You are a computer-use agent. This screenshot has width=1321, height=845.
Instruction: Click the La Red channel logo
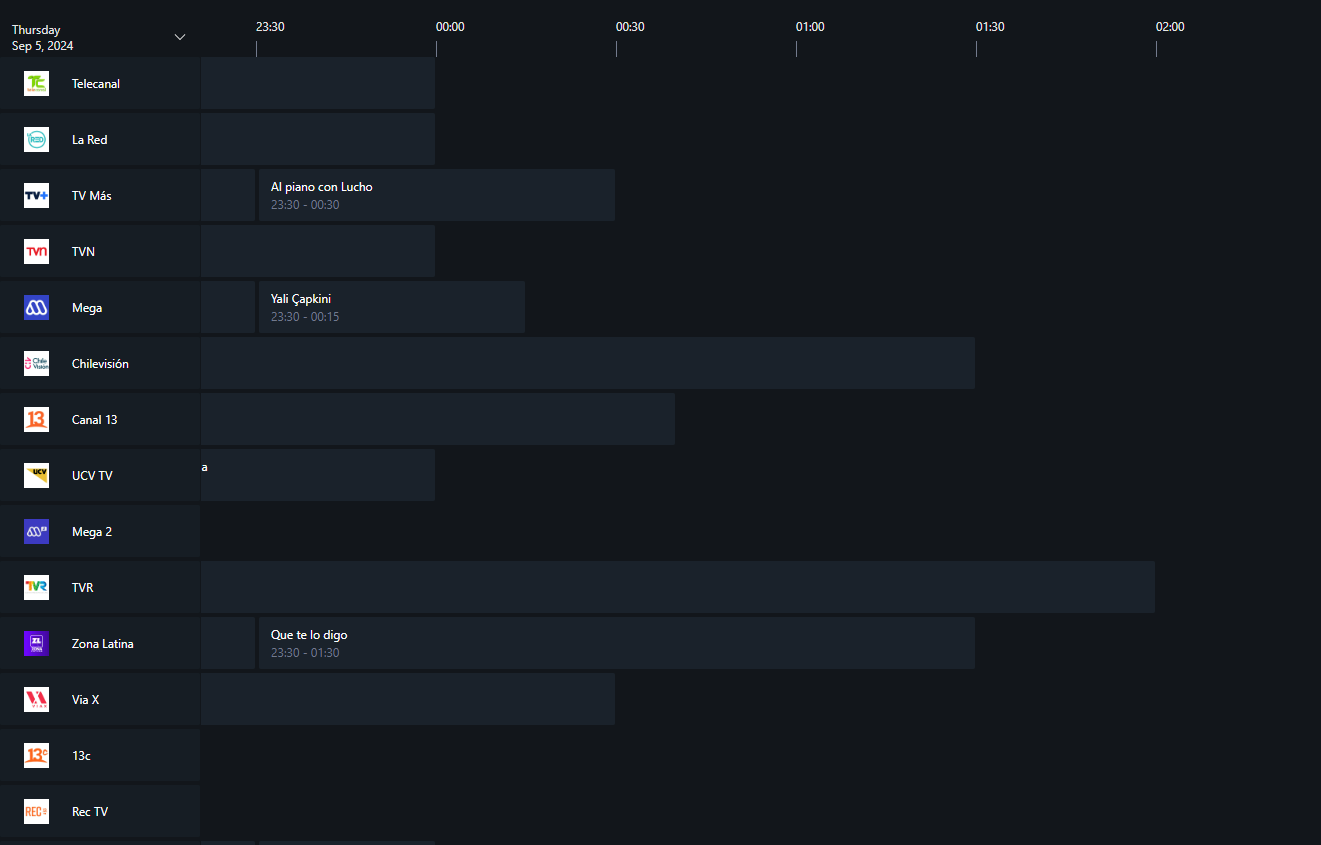click(x=36, y=140)
